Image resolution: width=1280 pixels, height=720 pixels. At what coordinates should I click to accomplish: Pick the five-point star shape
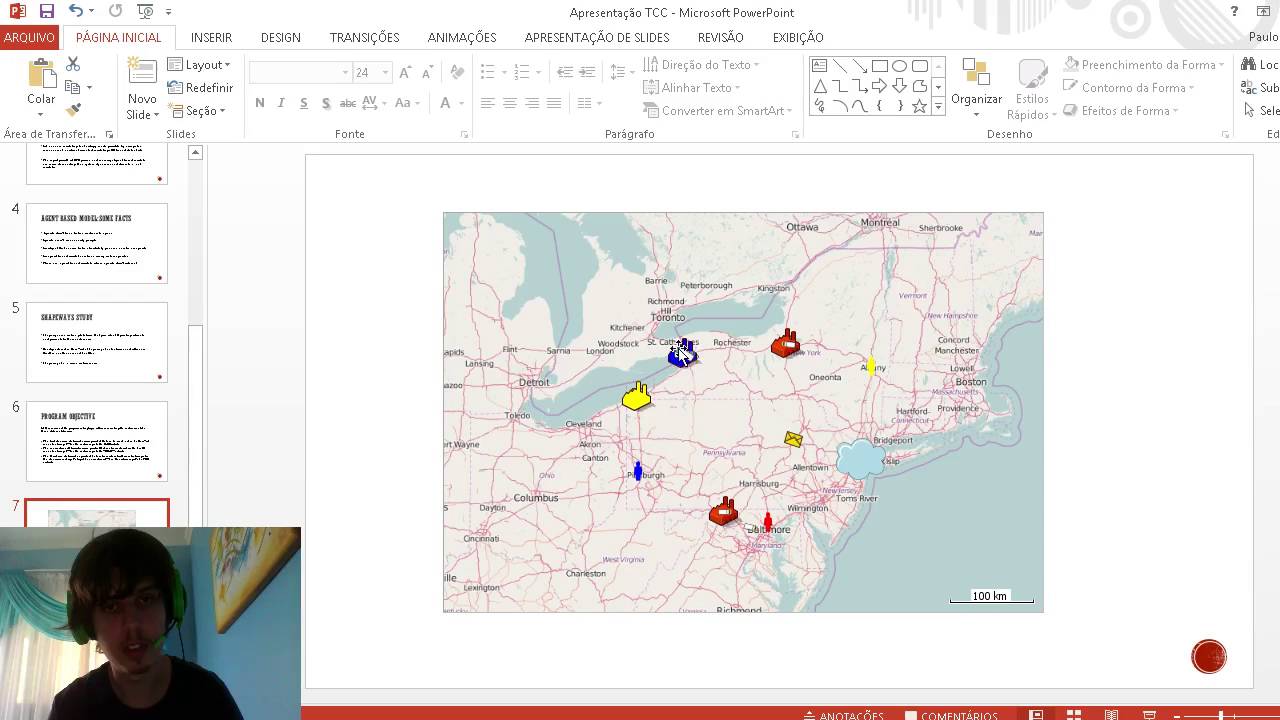(919, 106)
